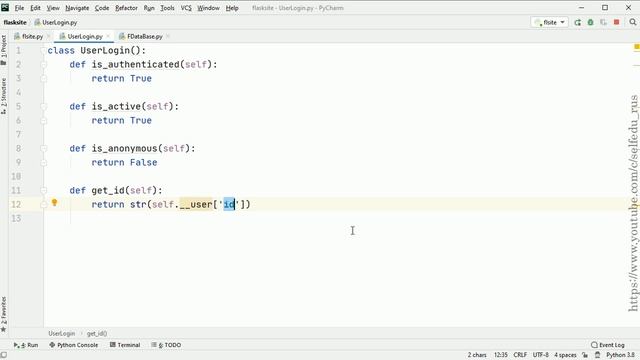Image resolution: width=640 pixels, height=360 pixels.
Task: Open the File menu
Action: pyautogui.click(x=19, y=8)
